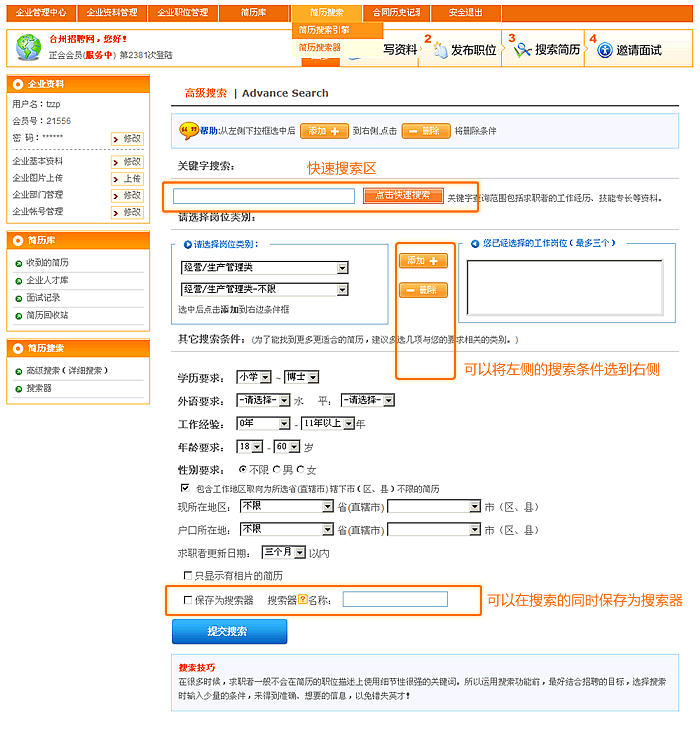Open the 求职者更新日期 三个月 dropdown
Image resolution: width=700 pixels, height=734 pixels.
(x=299, y=552)
